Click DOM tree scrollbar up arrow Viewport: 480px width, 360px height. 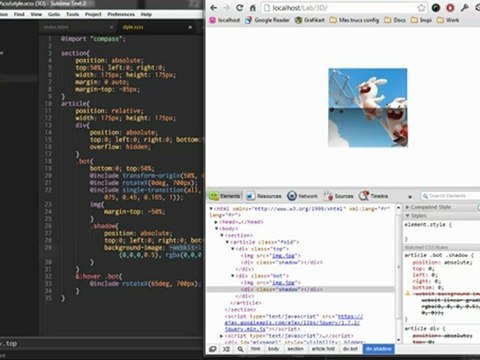coord(398,208)
